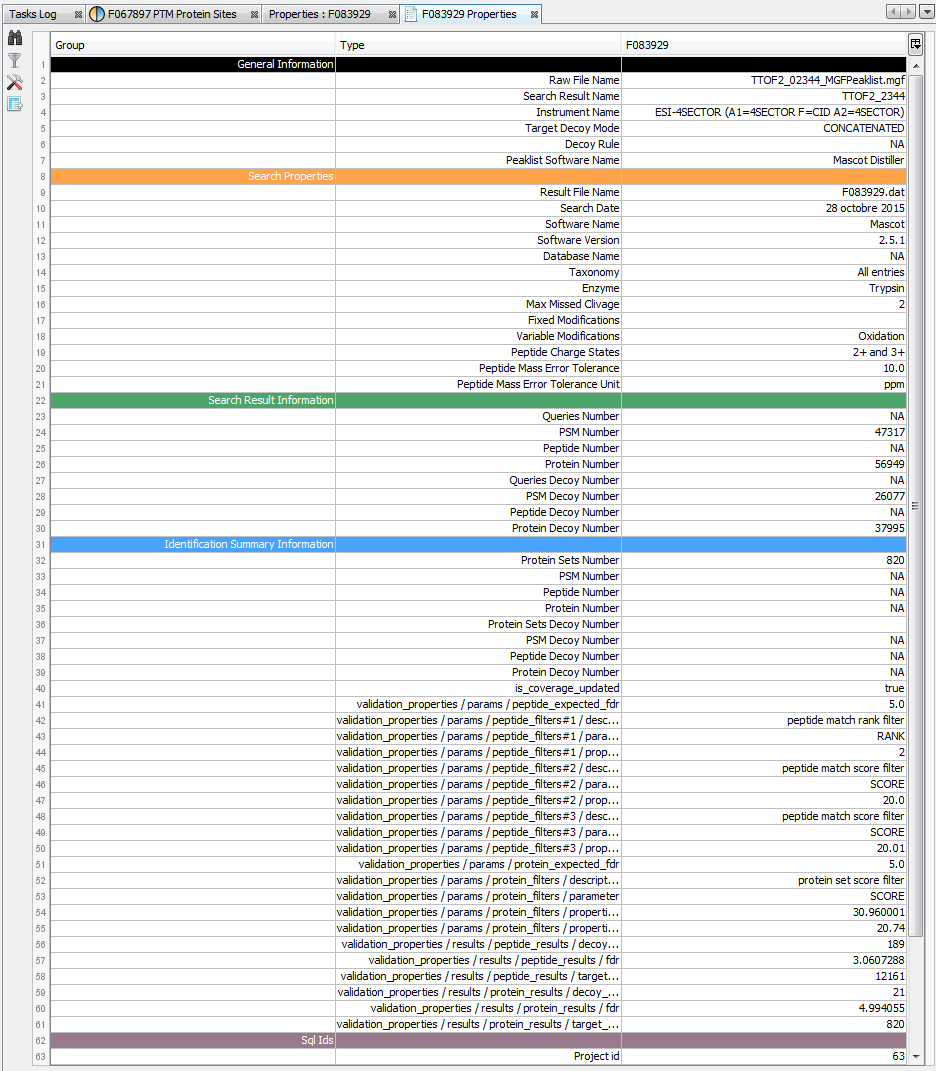The width and height of the screenshot is (936, 1071).
Task: Select the 37995 protein decoy count
Action: (764, 529)
